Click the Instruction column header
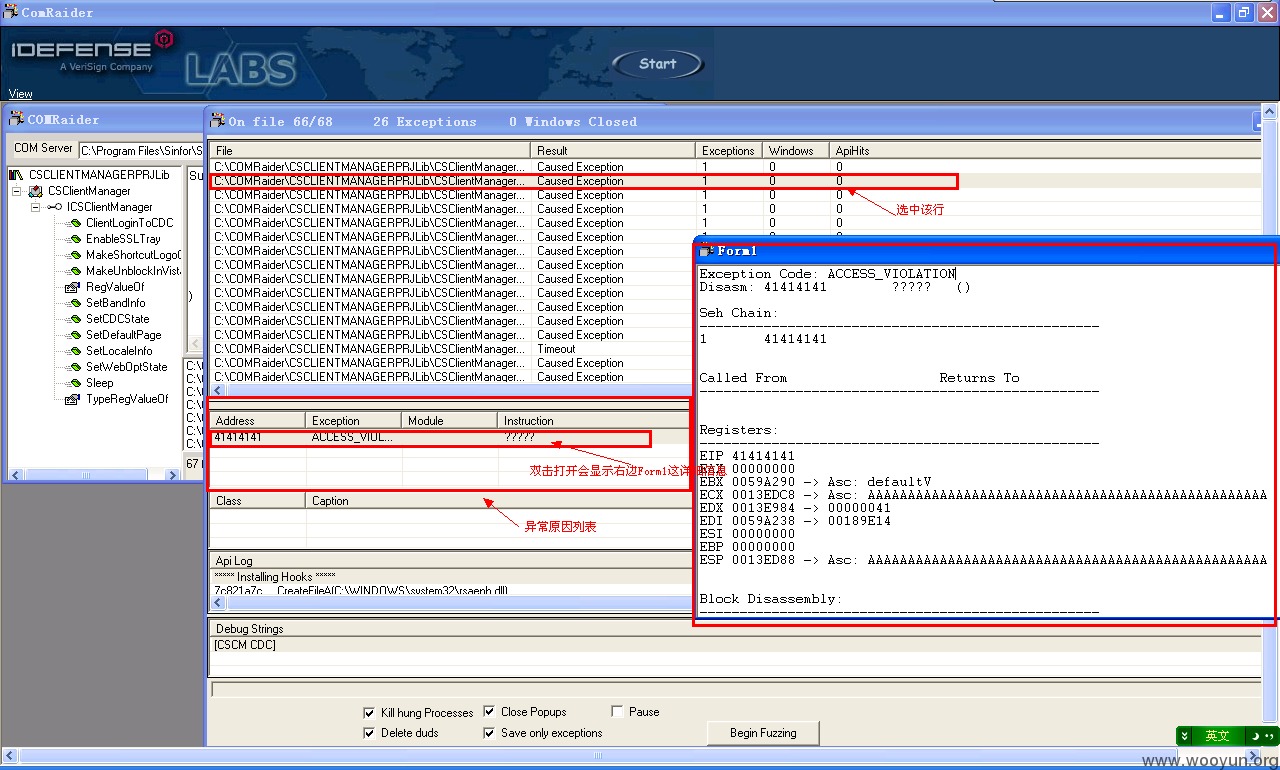This screenshot has height=770, width=1280. click(x=594, y=421)
